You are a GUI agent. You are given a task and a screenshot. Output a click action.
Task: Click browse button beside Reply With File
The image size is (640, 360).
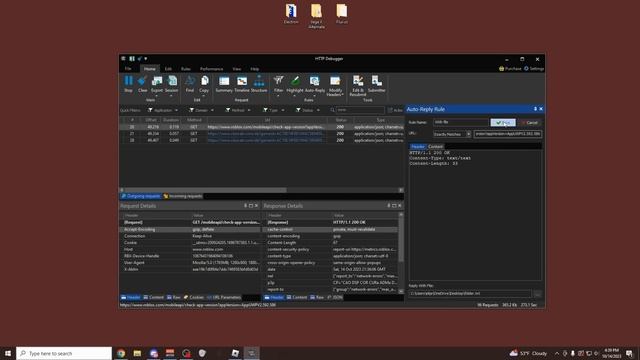(x=537, y=293)
